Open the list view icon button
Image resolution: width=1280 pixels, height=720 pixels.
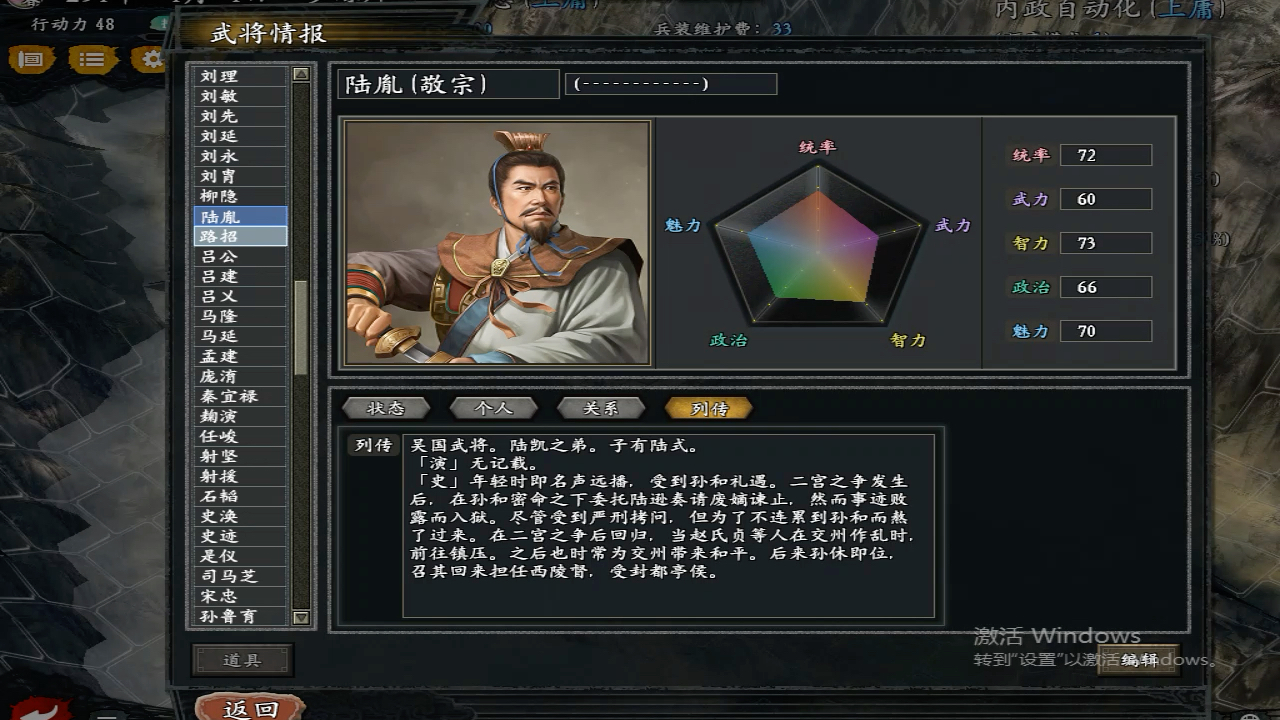(92, 60)
